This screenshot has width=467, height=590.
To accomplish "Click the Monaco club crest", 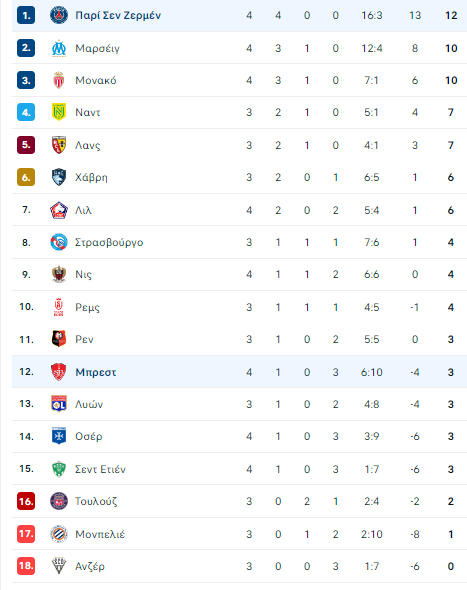I will point(59,80).
